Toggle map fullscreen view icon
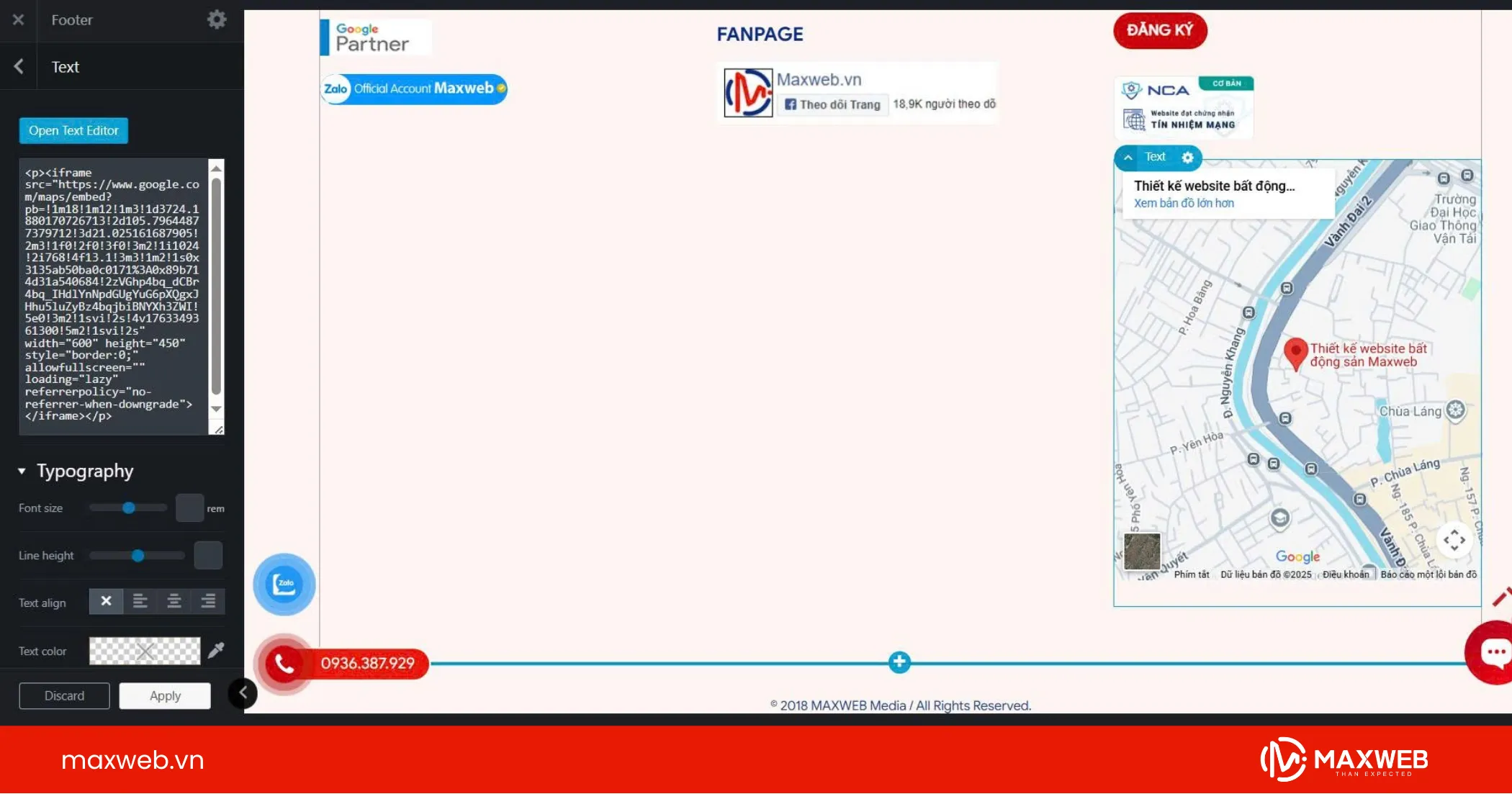The image size is (1512, 794). click(x=1454, y=539)
